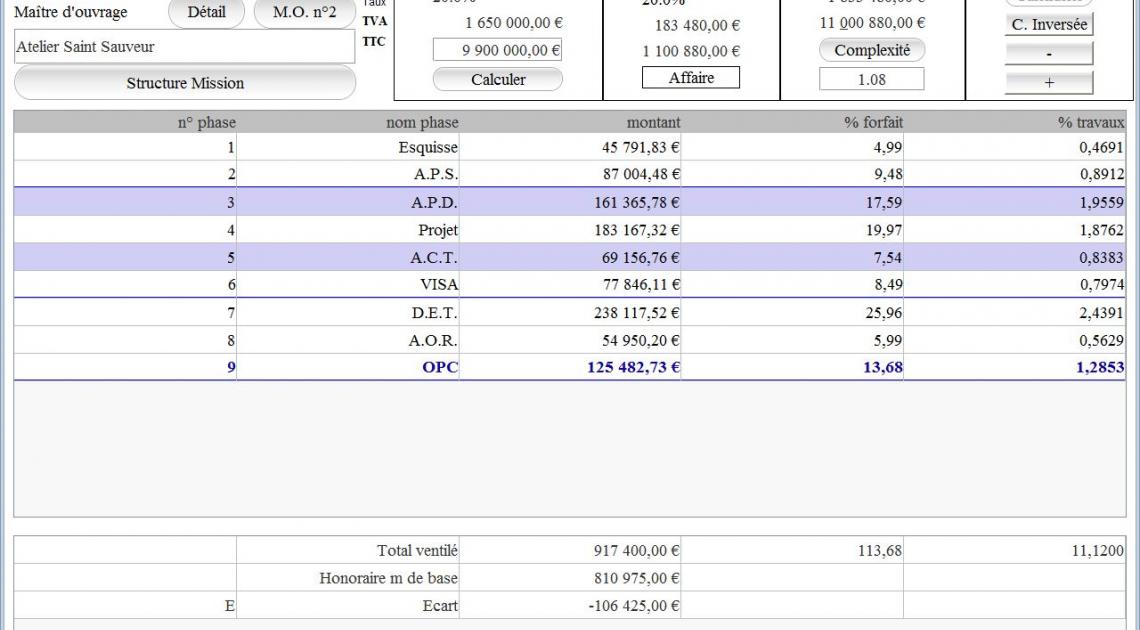The height and width of the screenshot is (630, 1140).
Task: Open Structure Mission
Action: pyautogui.click(x=185, y=83)
